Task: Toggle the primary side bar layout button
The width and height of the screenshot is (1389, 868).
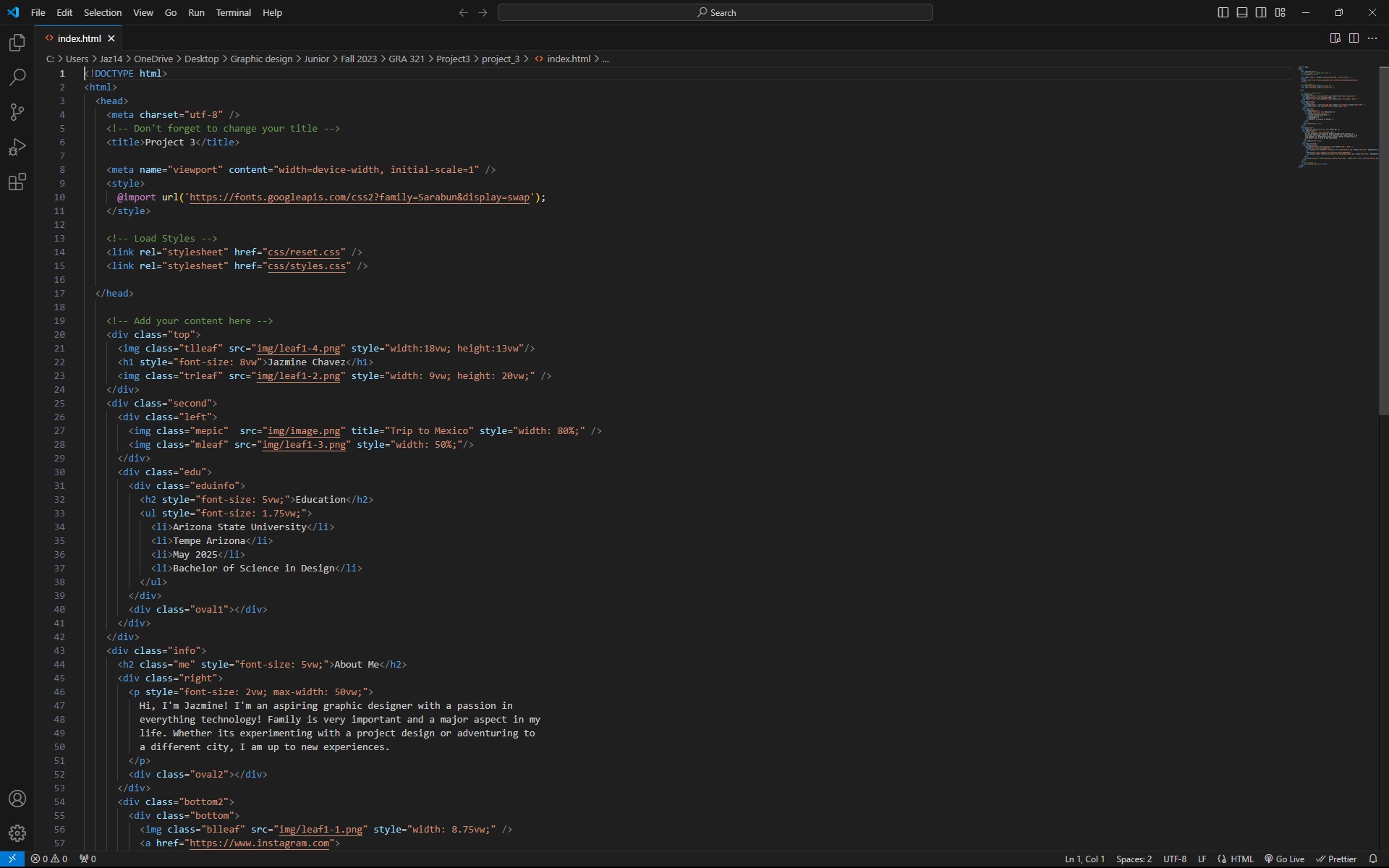Action: click(1223, 12)
